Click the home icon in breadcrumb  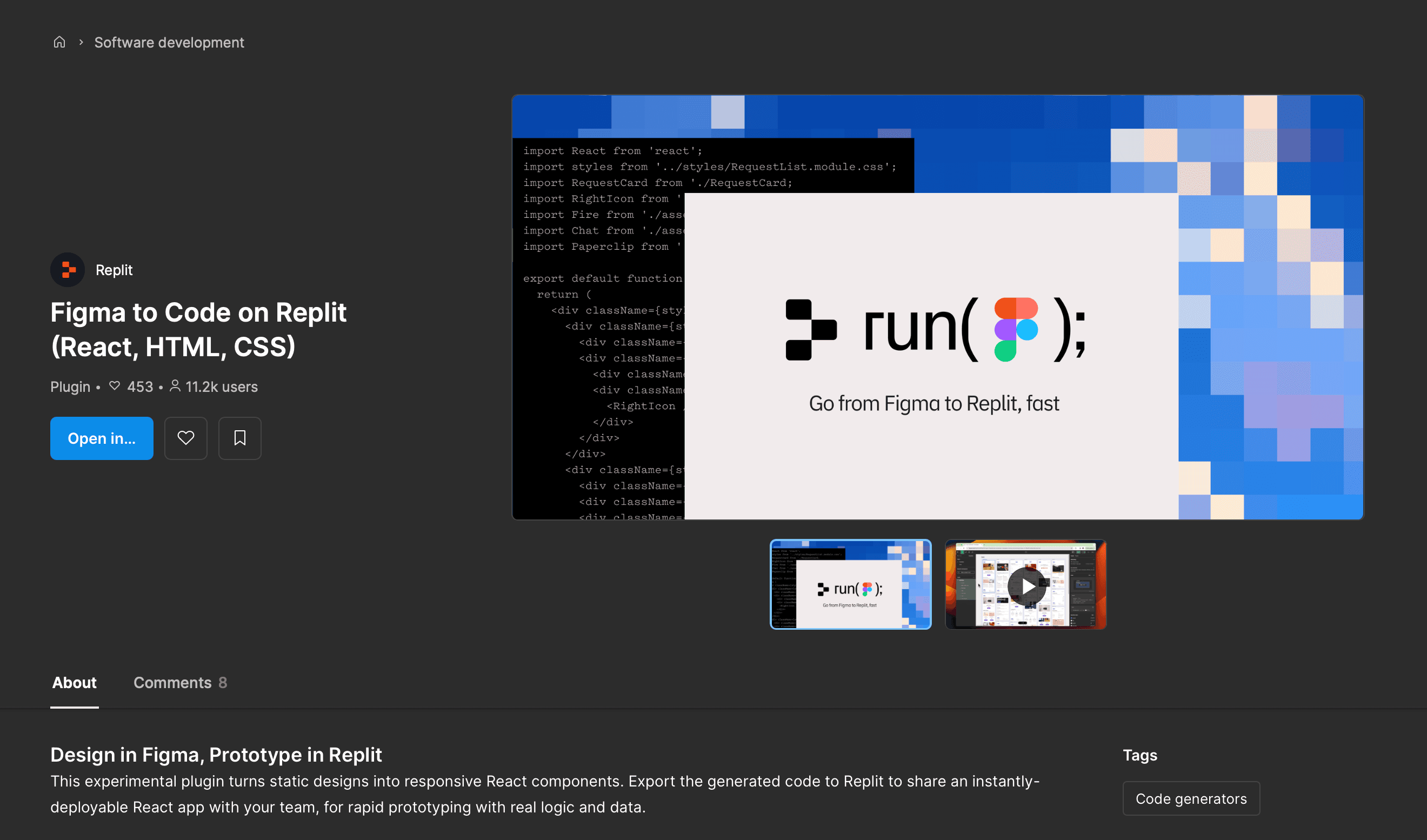[x=59, y=43]
